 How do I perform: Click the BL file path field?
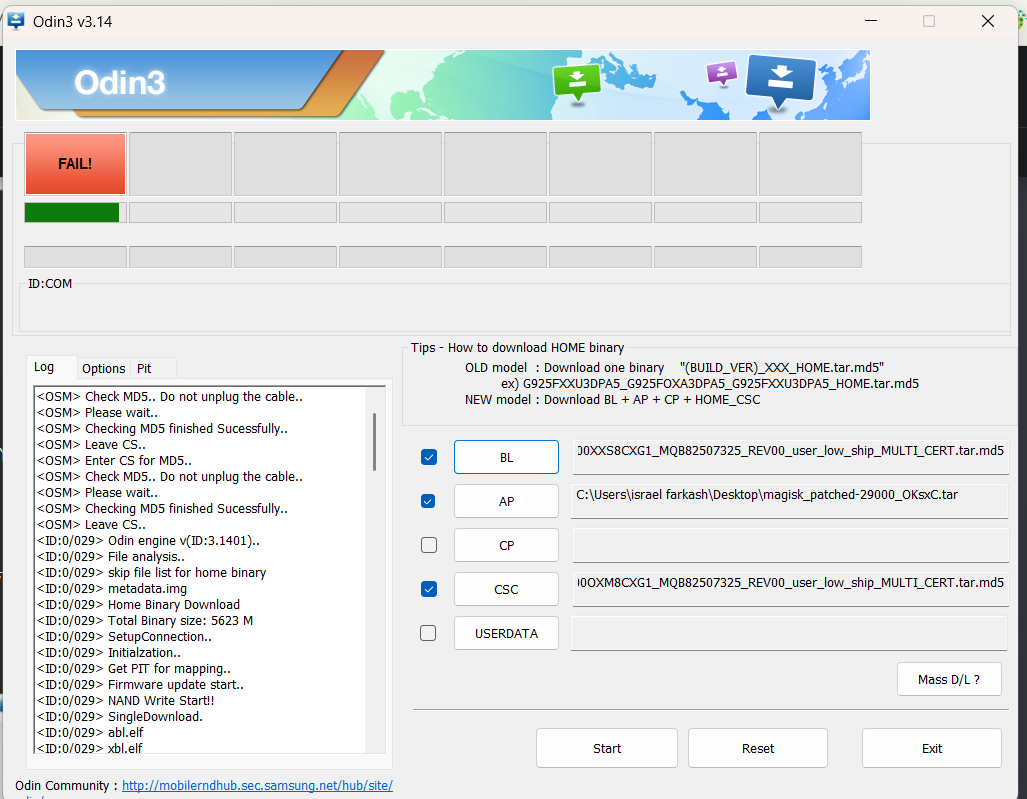tap(791, 456)
